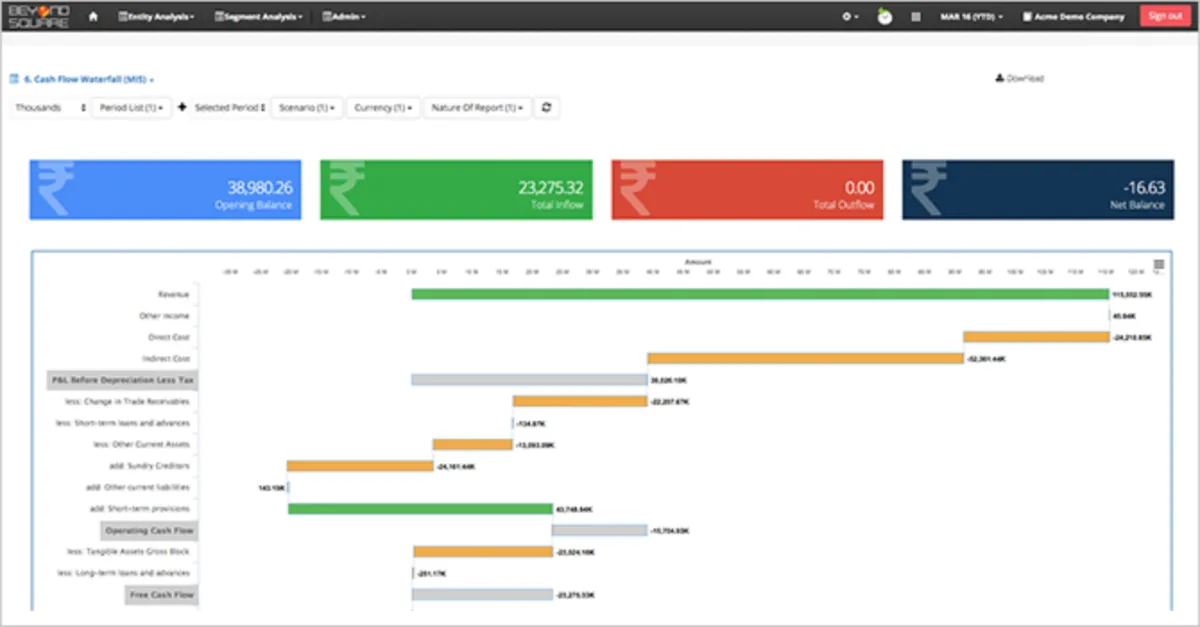This screenshot has height=627, width=1200.
Task: Click the Sign out button
Action: click(1166, 16)
